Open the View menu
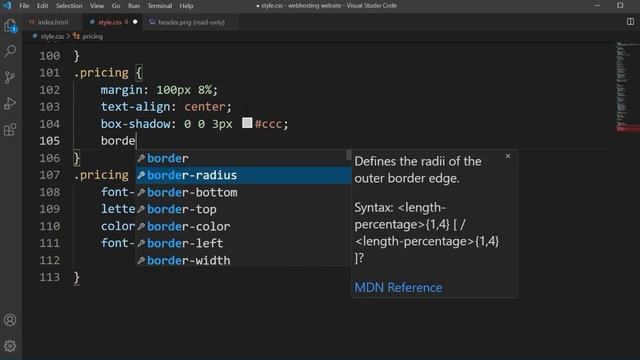The height and width of the screenshot is (360, 640). [97, 6]
